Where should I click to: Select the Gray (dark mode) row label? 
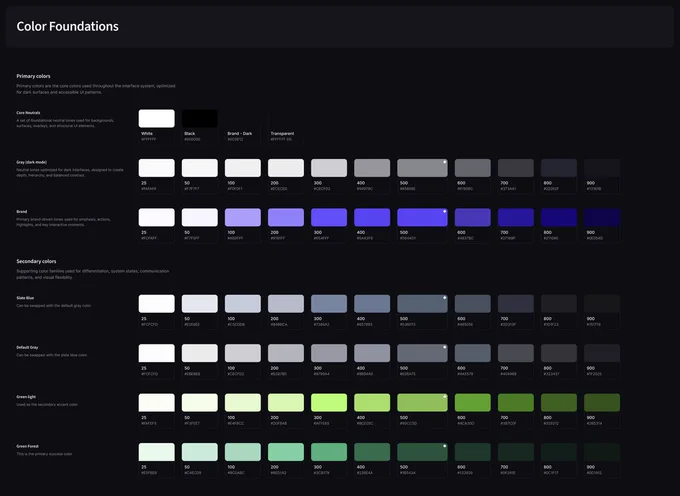tap(32, 162)
